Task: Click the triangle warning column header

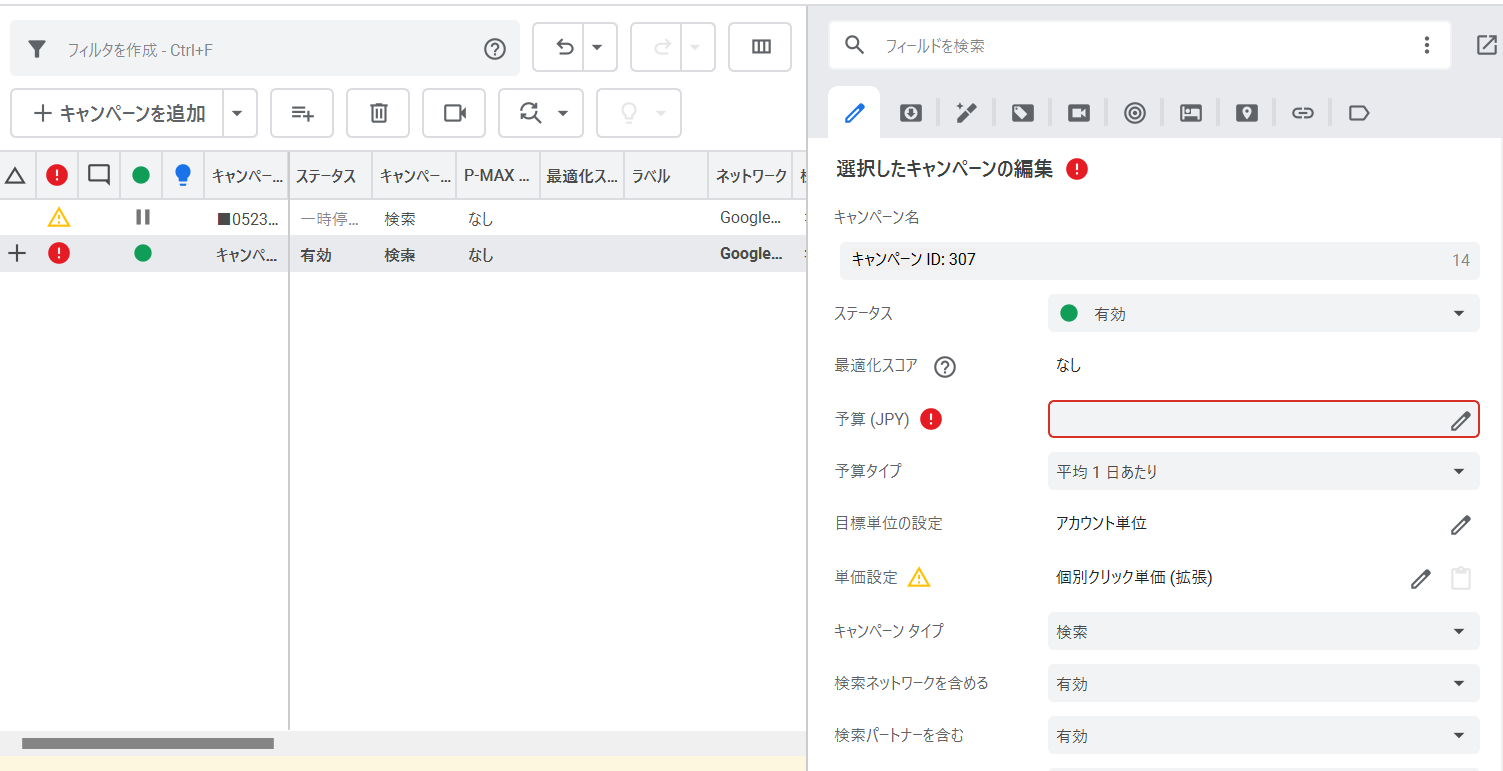Action: [x=15, y=176]
